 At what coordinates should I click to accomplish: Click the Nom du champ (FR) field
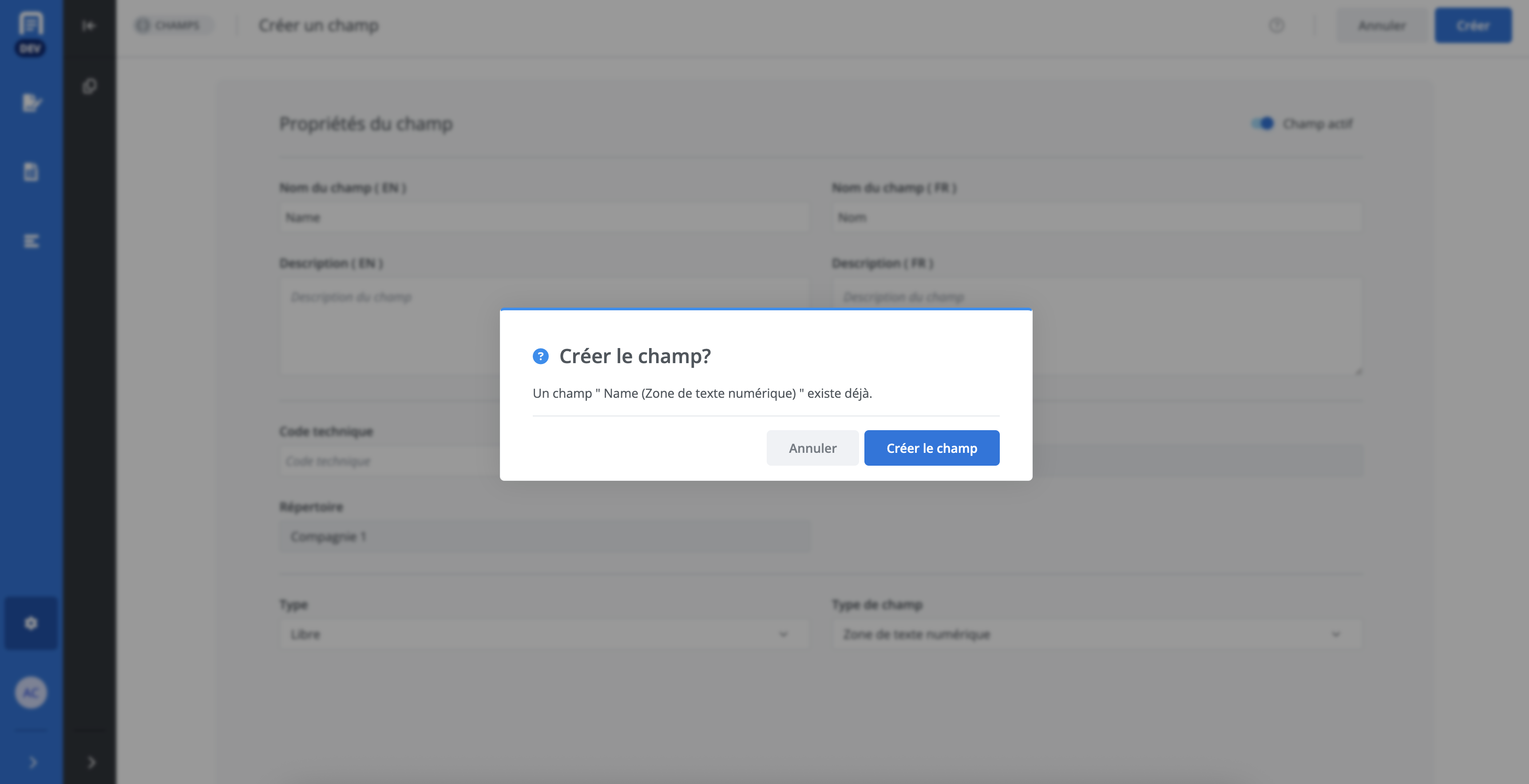click(1096, 217)
